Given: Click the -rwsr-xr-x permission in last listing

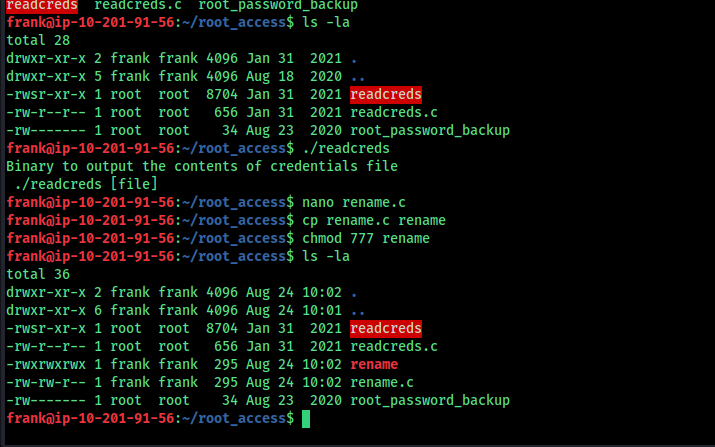Looking at the screenshot, I should pos(46,328).
